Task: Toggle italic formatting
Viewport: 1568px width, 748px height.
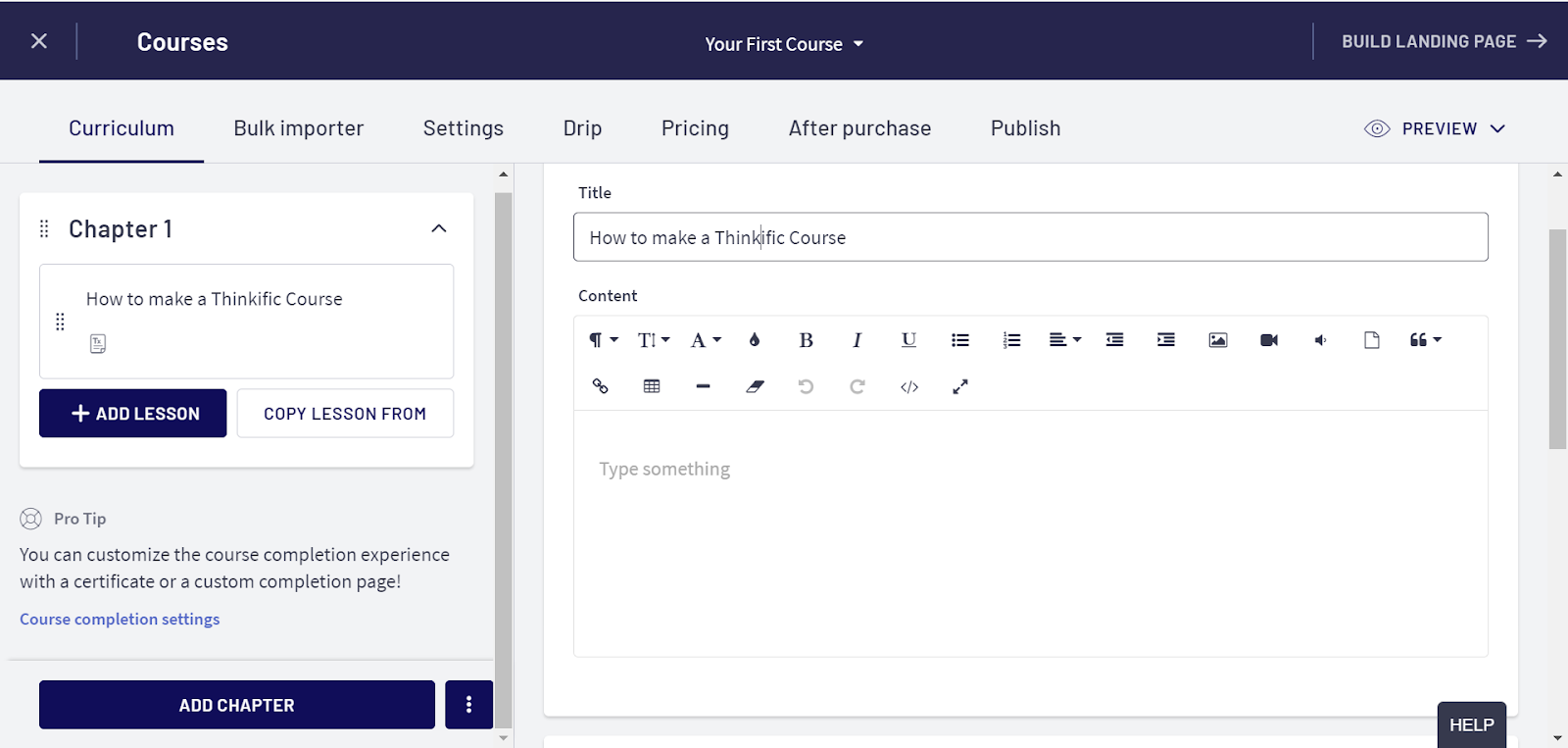Action: pyautogui.click(x=857, y=340)
